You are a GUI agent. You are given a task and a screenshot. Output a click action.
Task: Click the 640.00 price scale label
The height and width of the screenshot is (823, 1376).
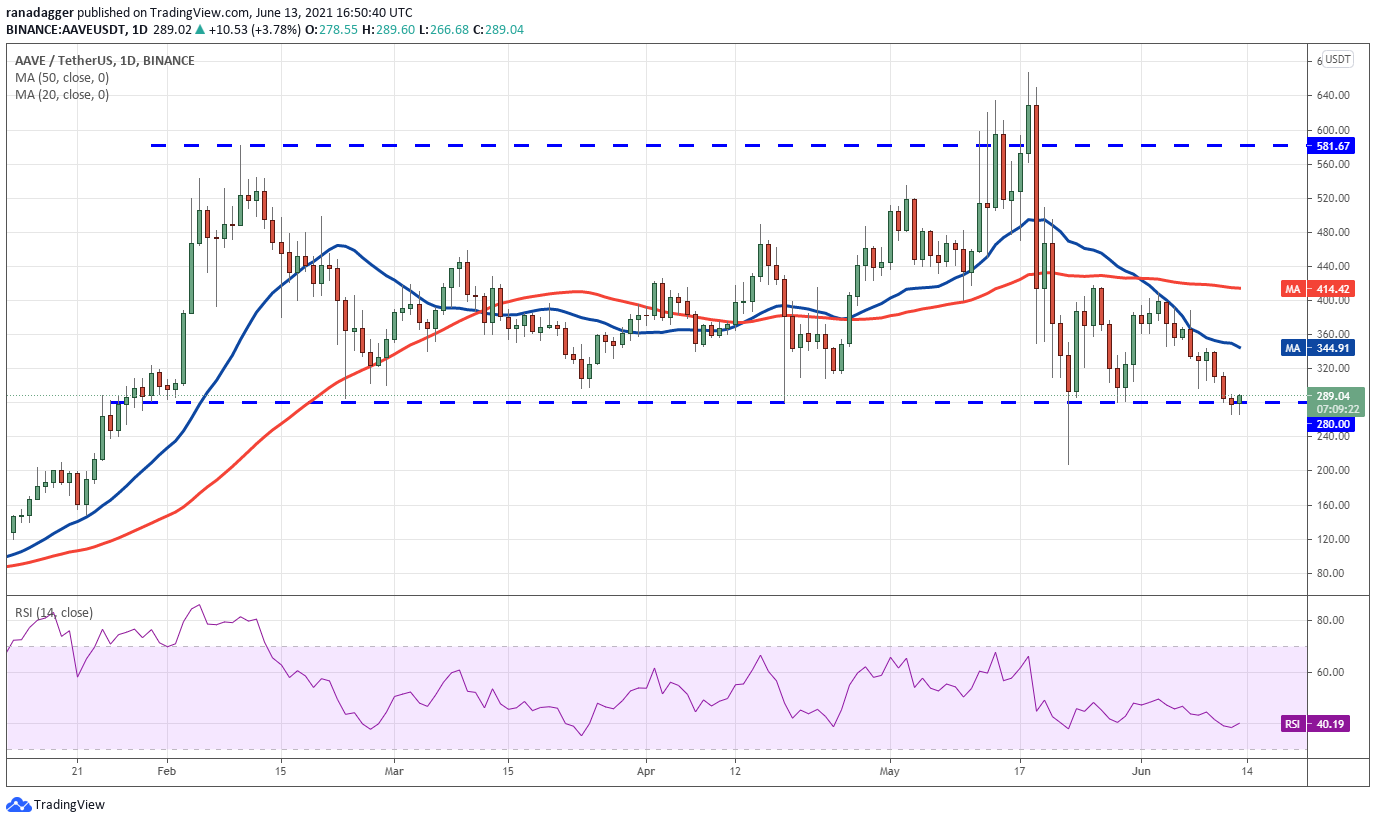(1335, 96)
